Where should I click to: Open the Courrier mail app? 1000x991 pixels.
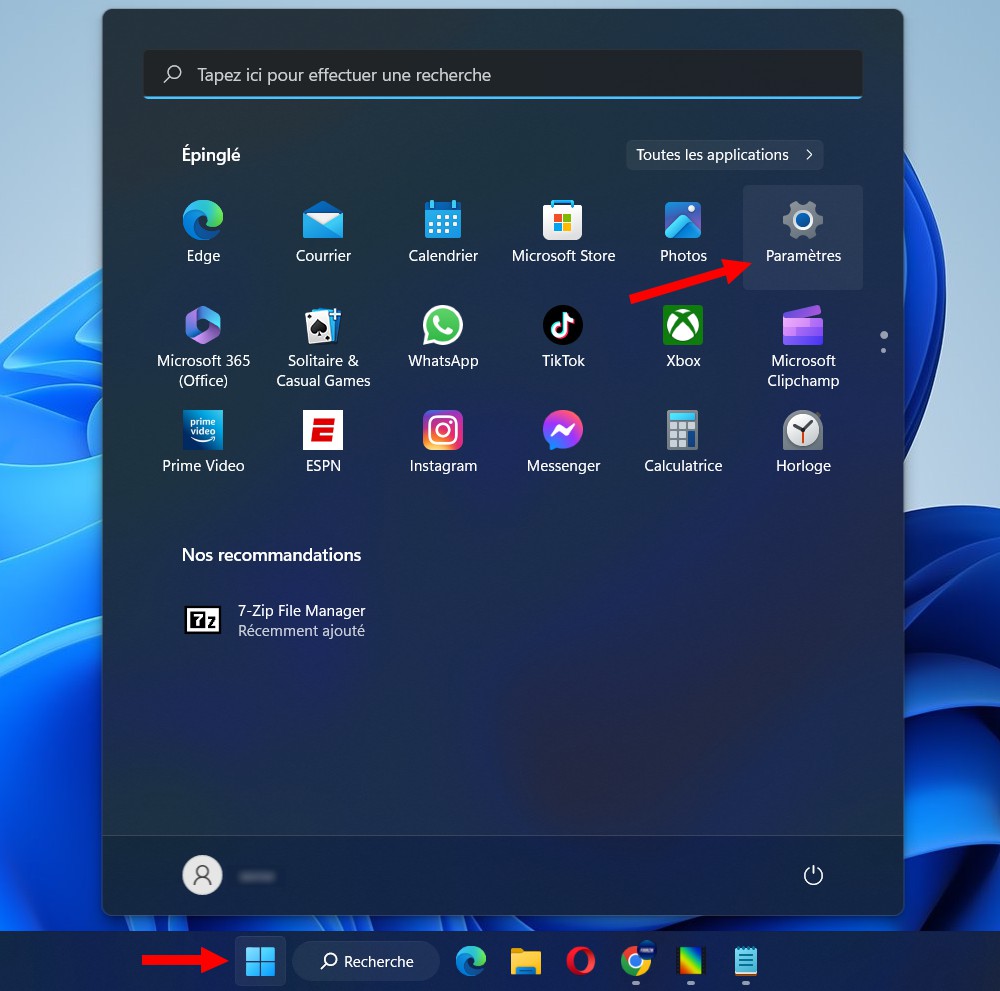click(x=323, y=230)
